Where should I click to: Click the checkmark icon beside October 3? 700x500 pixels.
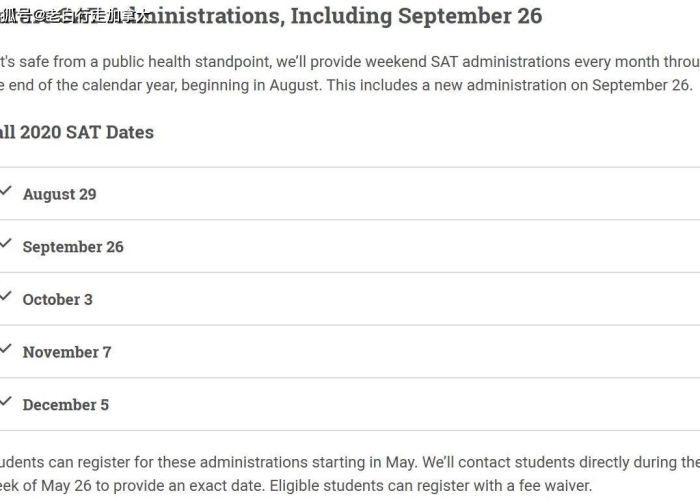(x=5, y=296)
